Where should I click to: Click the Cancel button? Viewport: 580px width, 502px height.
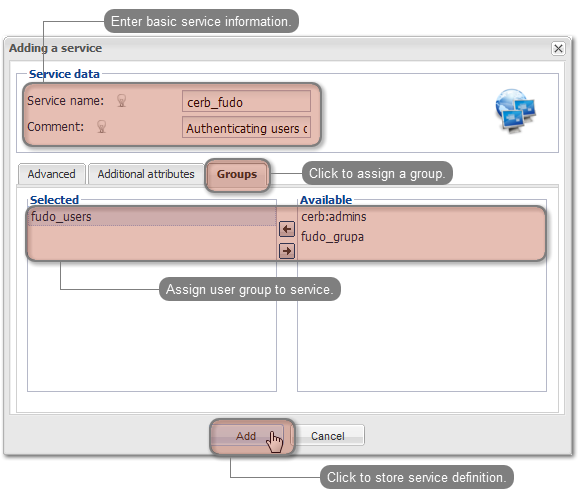tap(328, 436)
